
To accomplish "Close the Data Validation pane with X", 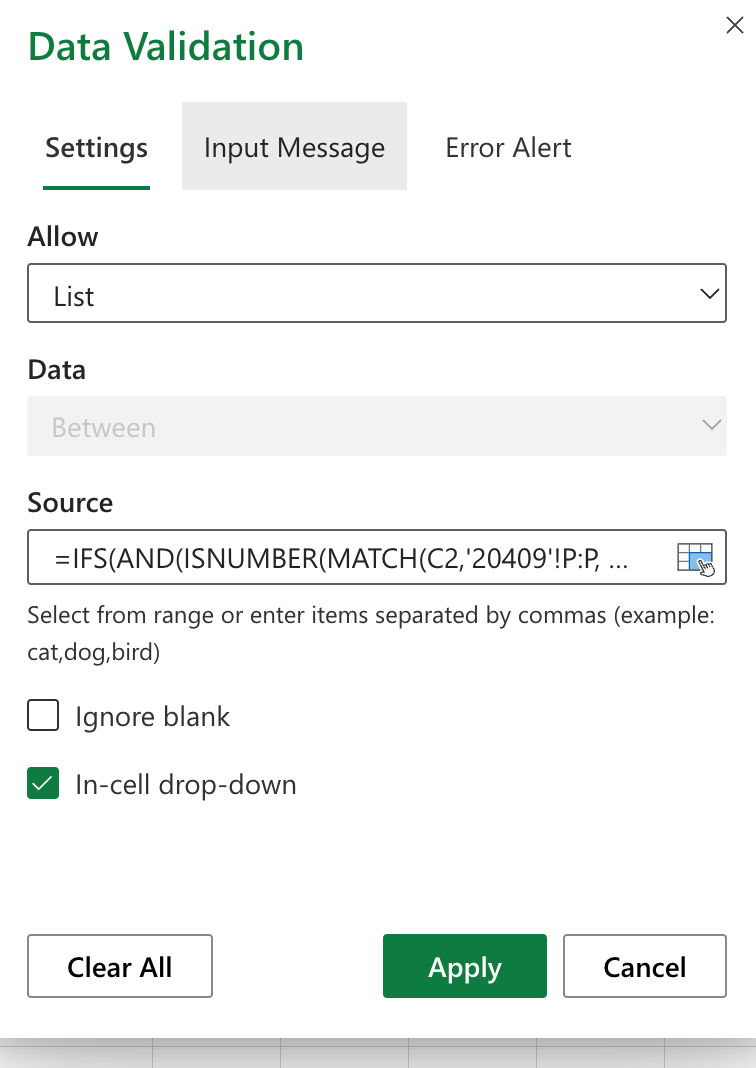I will (735, 25).
